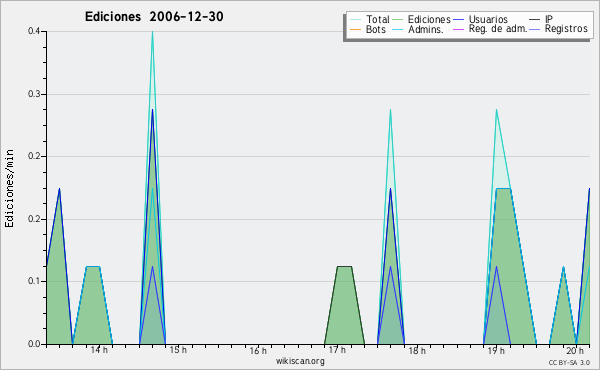
Task: Click the Ediciones/min y-axis title
Action: pos(9,188)
